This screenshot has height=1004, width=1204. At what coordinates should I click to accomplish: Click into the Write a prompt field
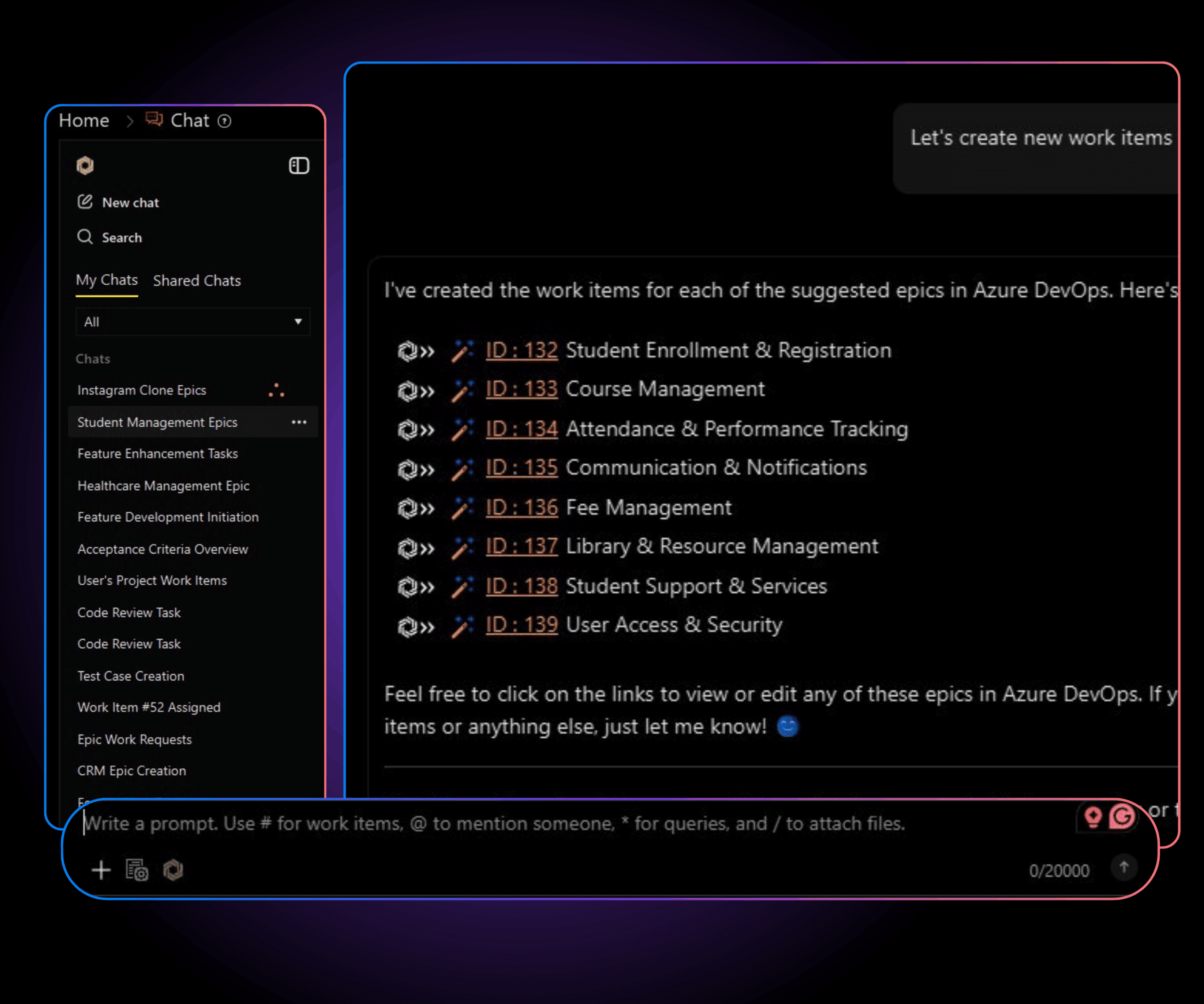(x=516, y=823)
